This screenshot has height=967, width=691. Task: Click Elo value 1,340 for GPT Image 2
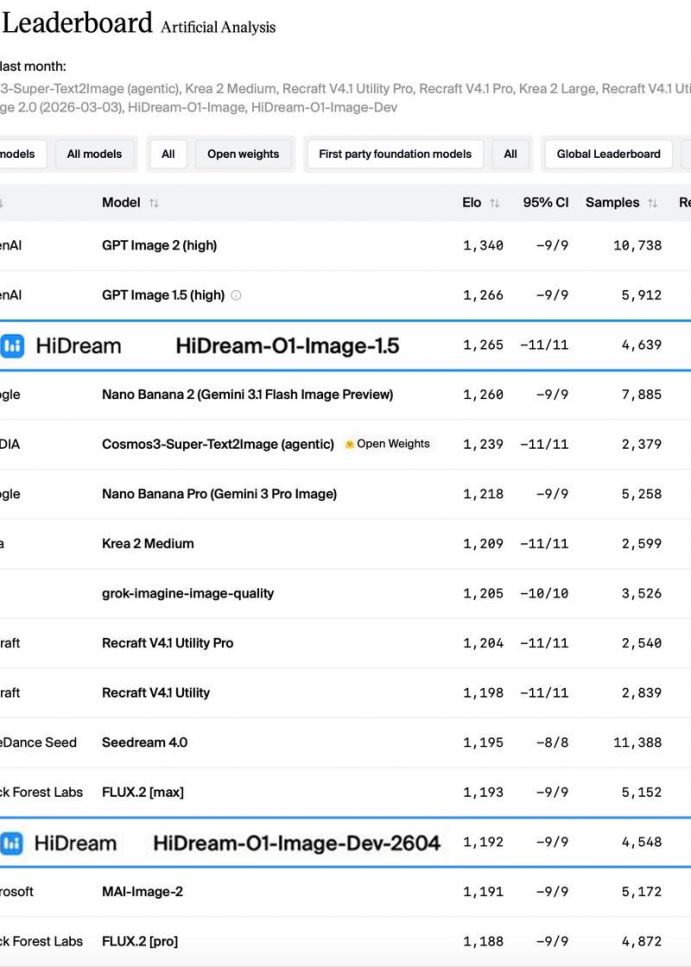point(483,245)
